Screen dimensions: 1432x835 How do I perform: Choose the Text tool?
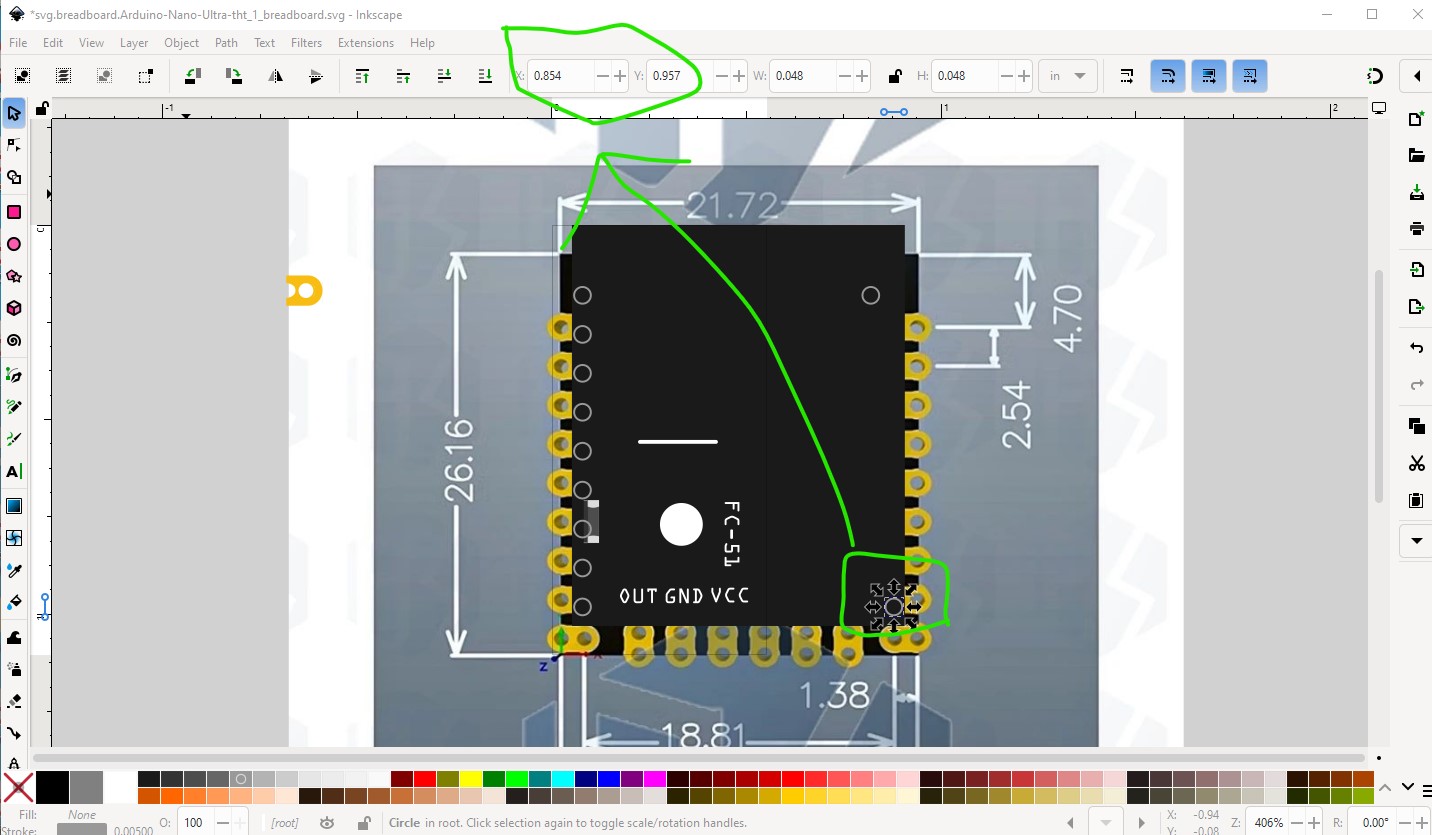tap(14, 471)
